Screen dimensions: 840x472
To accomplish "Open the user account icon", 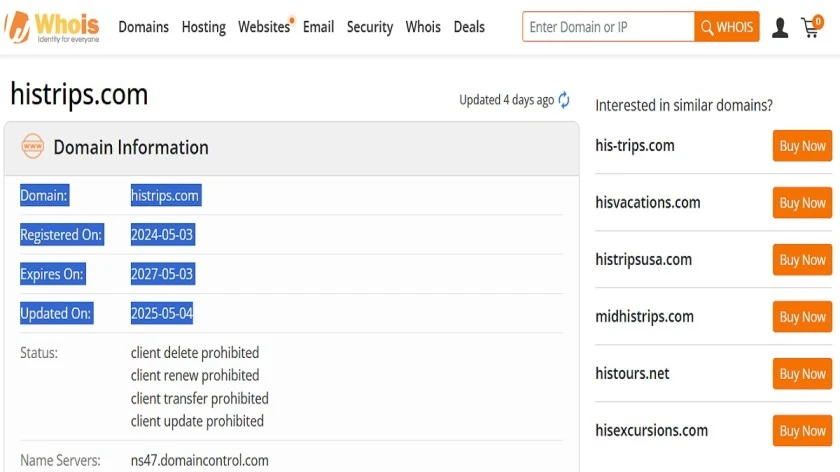I will [x=780, y=27].
